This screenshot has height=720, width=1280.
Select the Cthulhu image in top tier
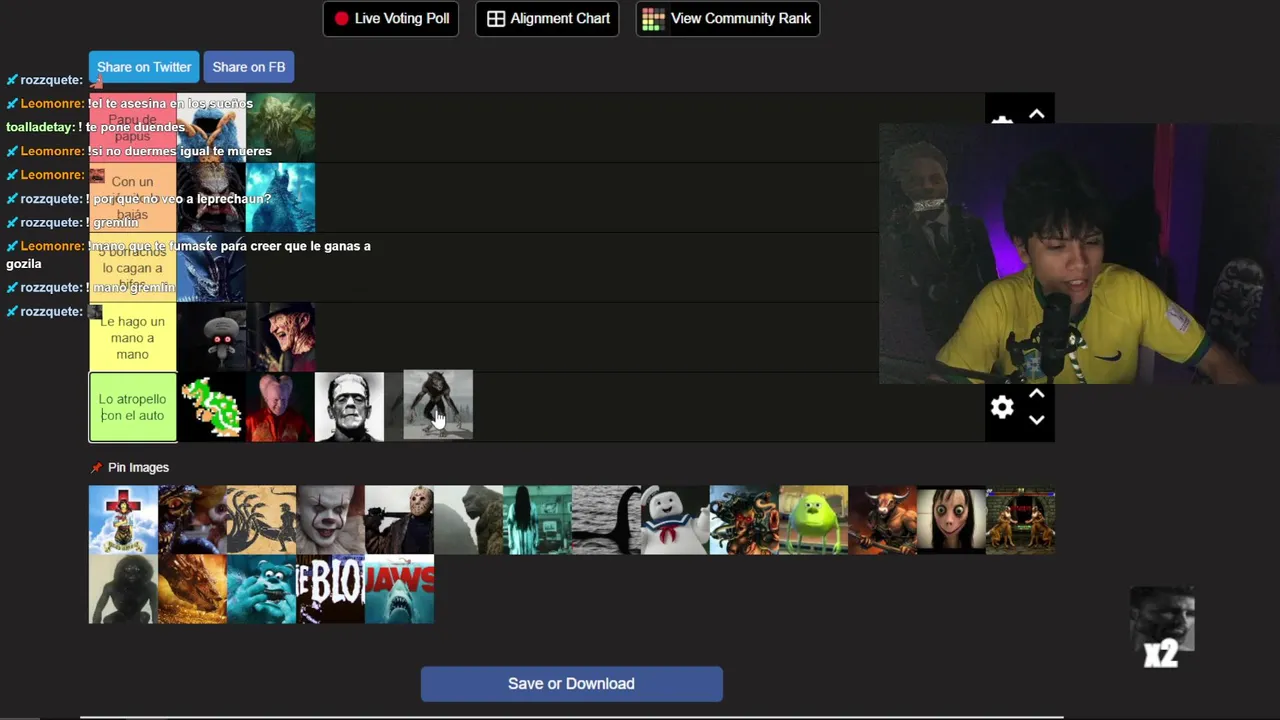click(x=281, y=127)
